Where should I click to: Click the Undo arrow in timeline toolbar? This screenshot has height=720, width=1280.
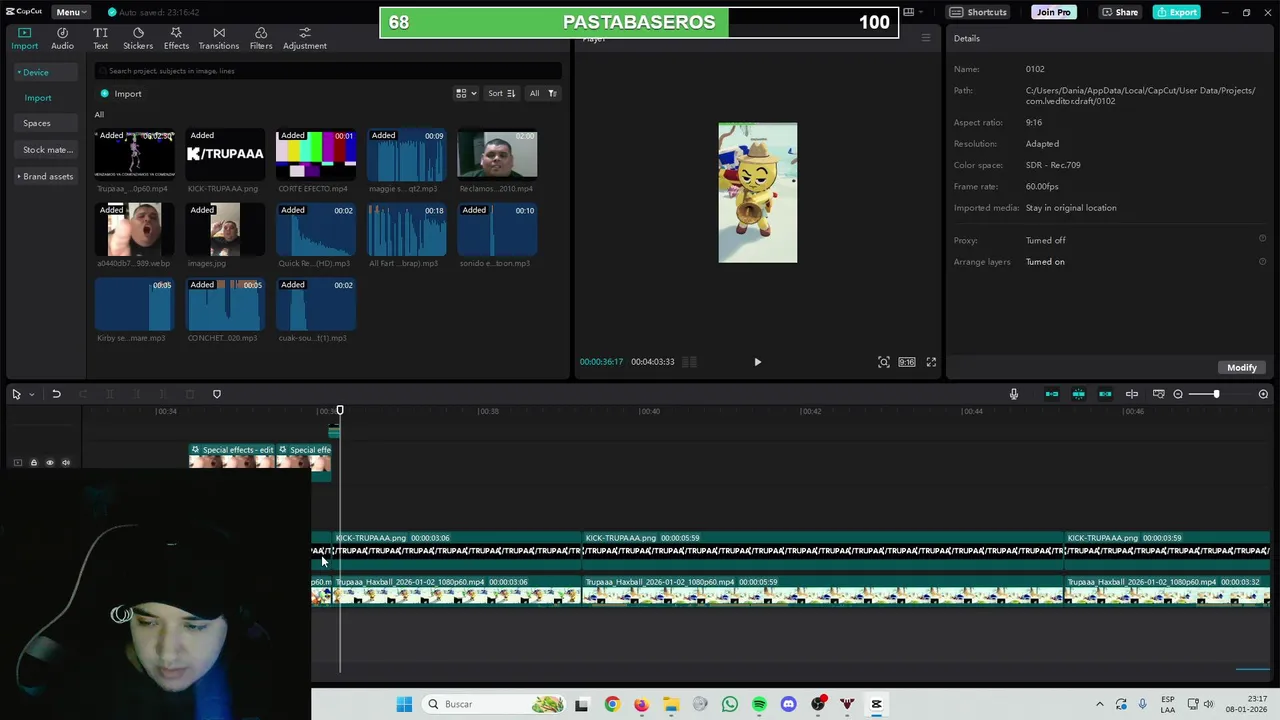coord(56,394)
